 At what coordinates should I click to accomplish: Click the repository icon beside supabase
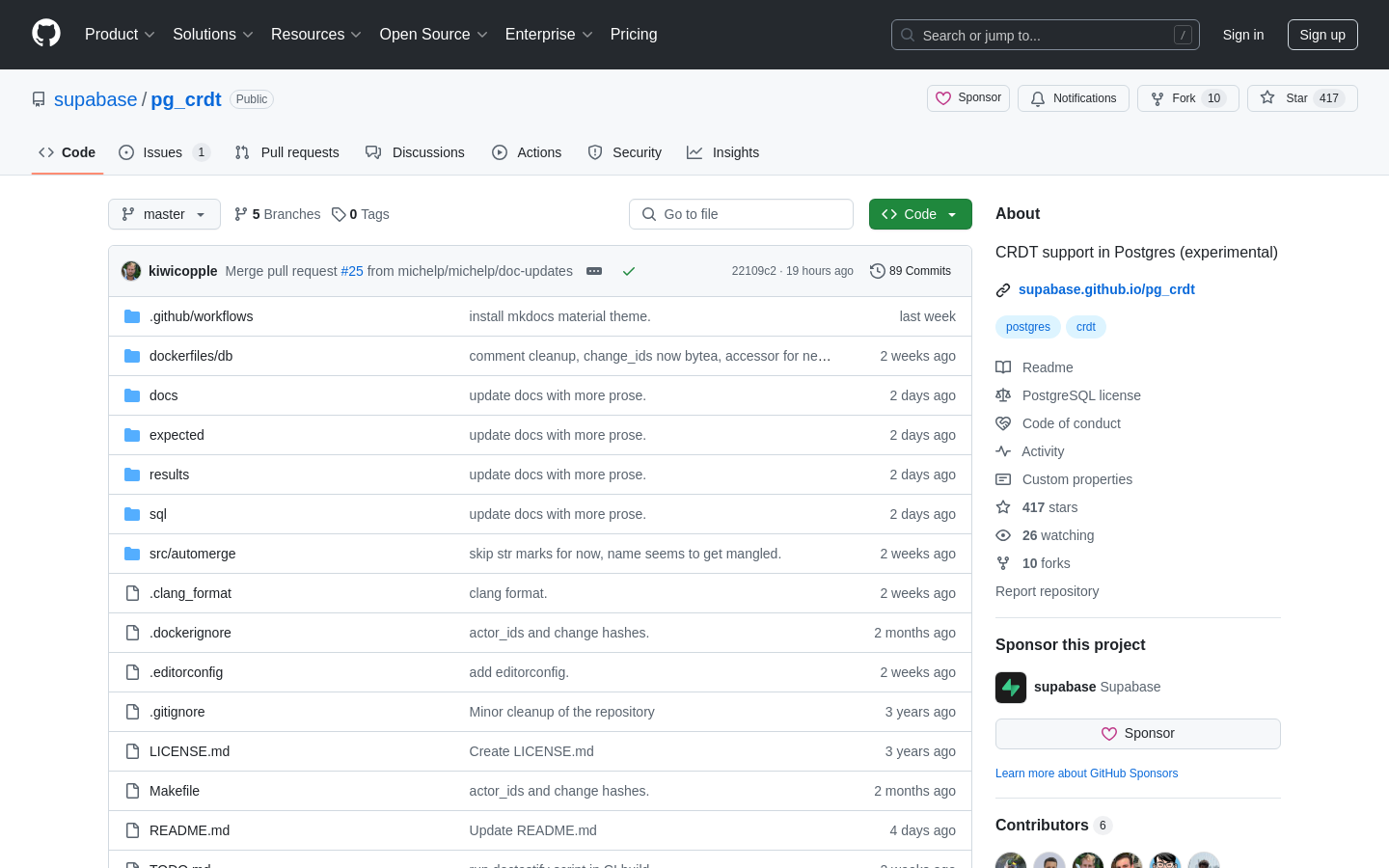(x=39, y=99)
